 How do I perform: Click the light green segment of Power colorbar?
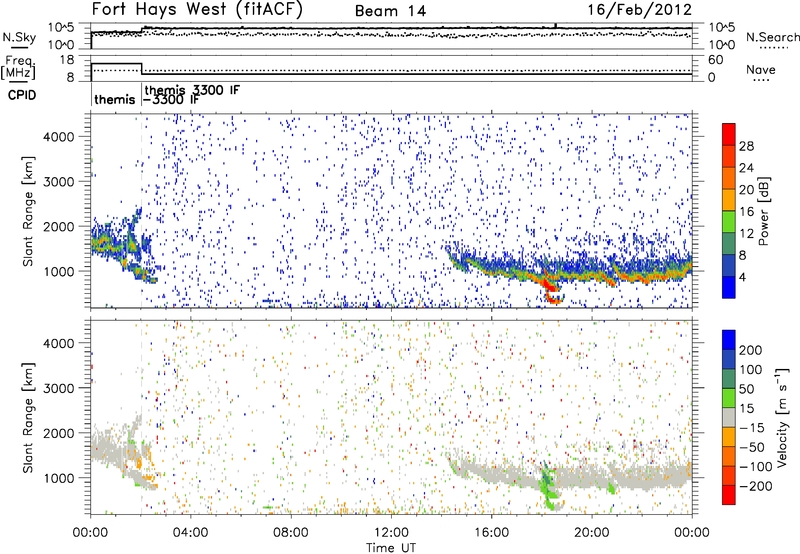pos(729,221)
